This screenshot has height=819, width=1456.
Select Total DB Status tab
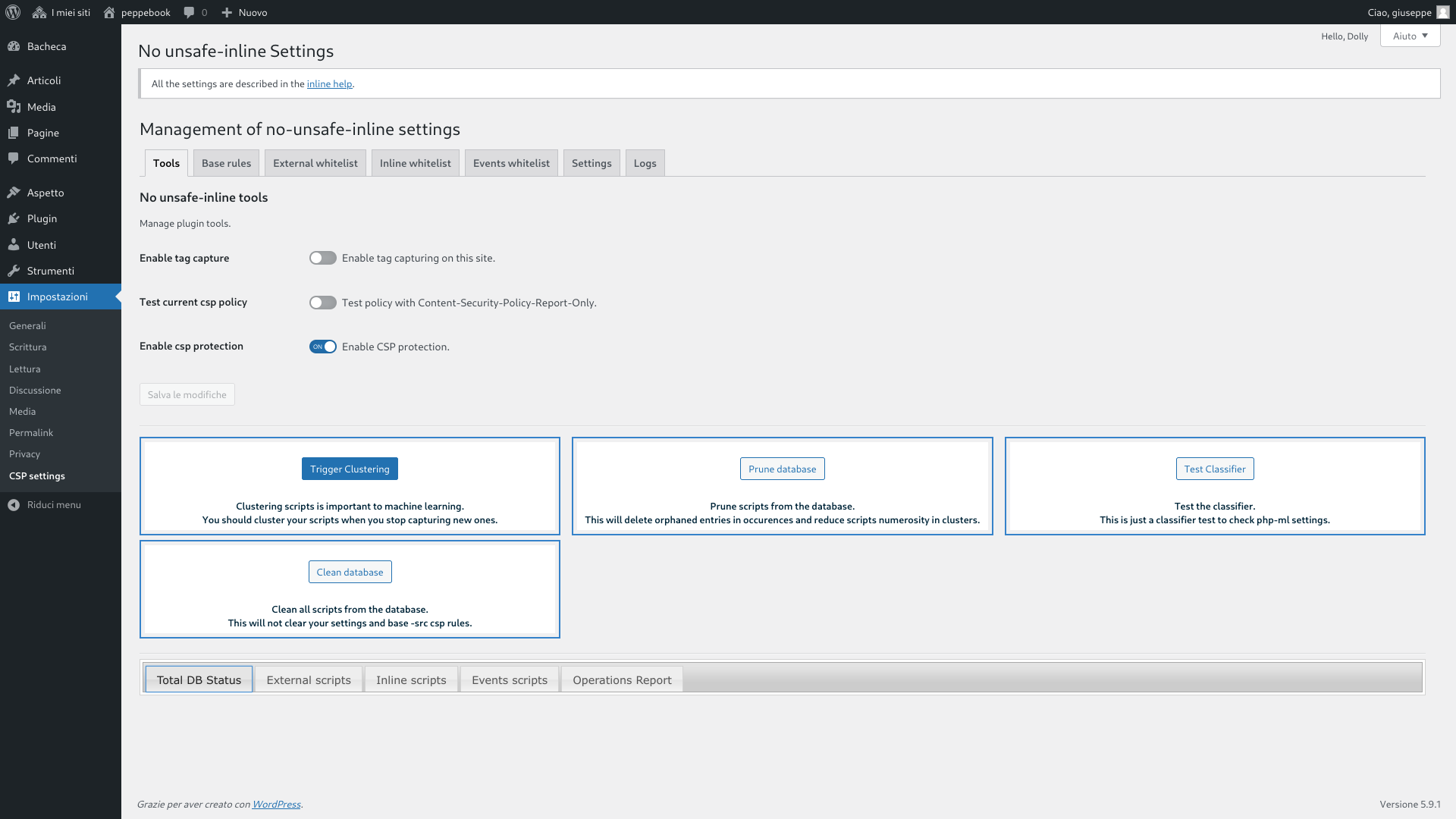click(x=198, y=680)
